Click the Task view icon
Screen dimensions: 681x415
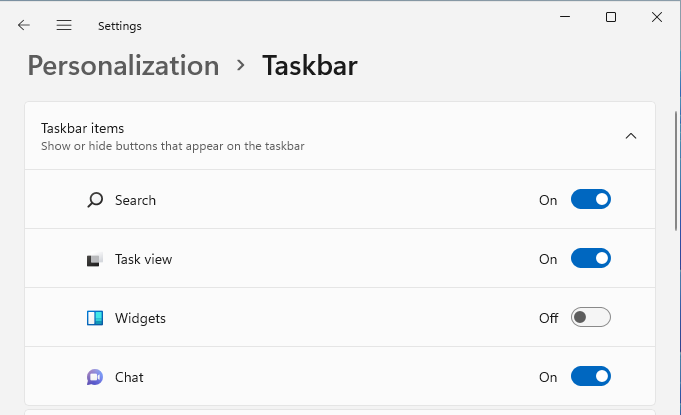(95, 259)
